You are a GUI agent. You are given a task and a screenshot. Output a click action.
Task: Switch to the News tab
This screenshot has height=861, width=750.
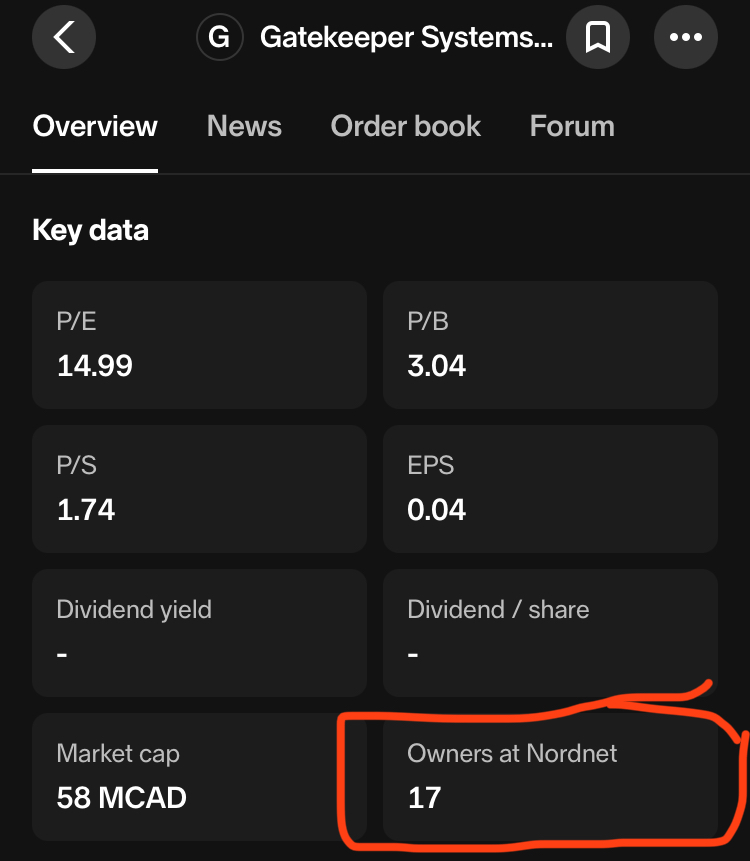pos(244,127)
